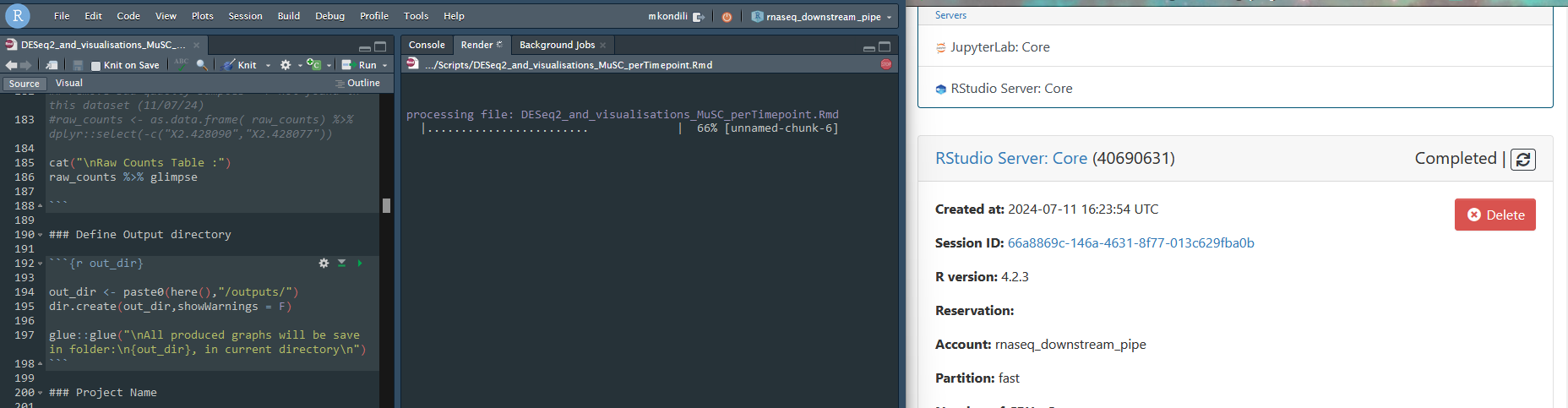Screen dimensions: 1568x408
Task: Save the current Rmd document
Action: [78, 65]
